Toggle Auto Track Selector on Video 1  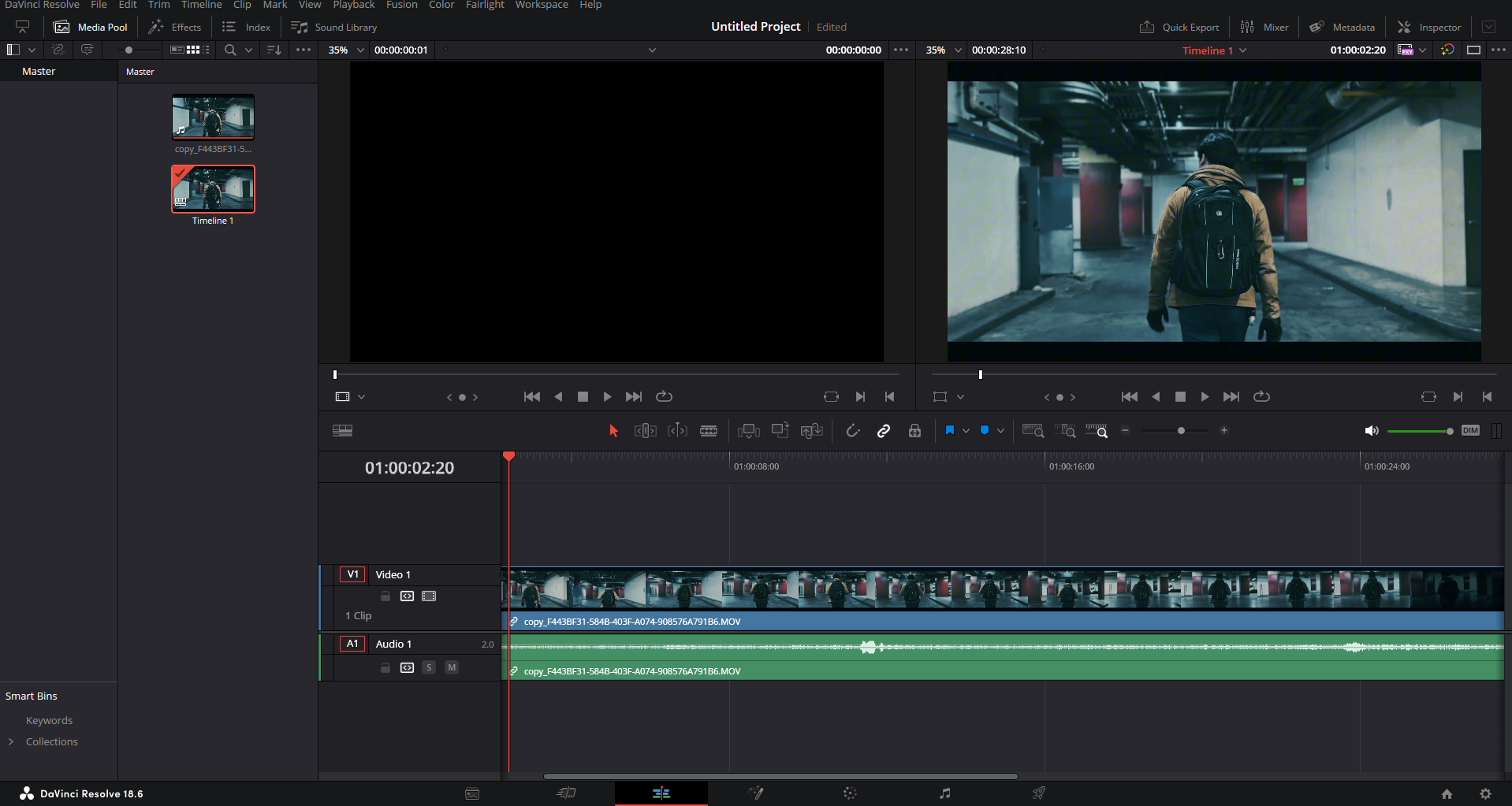[407, 596]
